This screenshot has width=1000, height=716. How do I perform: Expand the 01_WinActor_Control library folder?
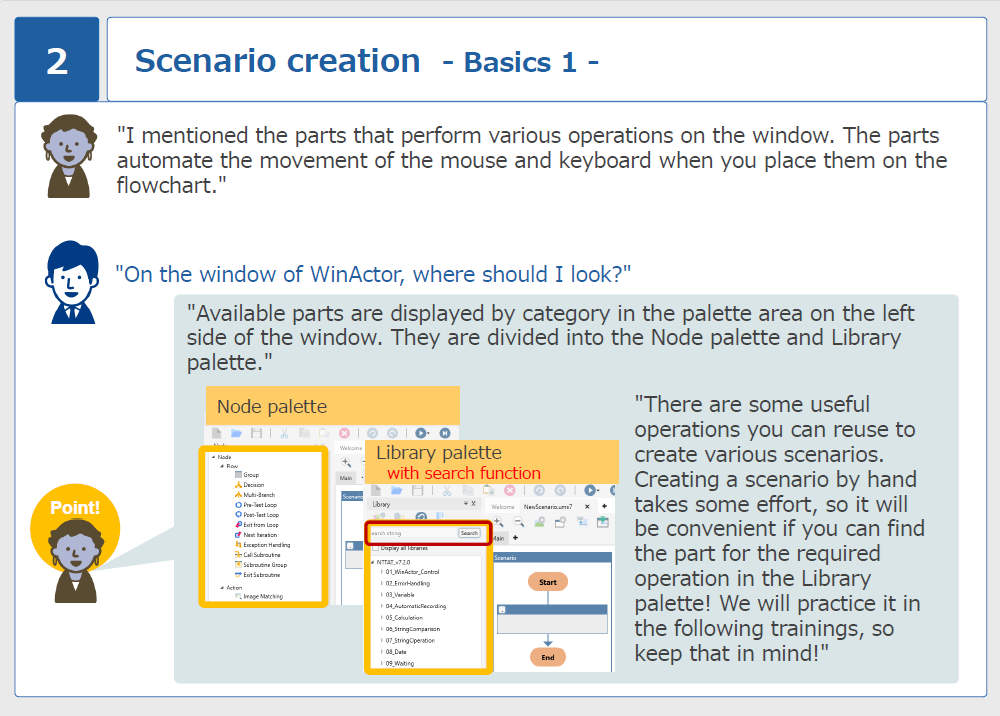pos(381,572)
